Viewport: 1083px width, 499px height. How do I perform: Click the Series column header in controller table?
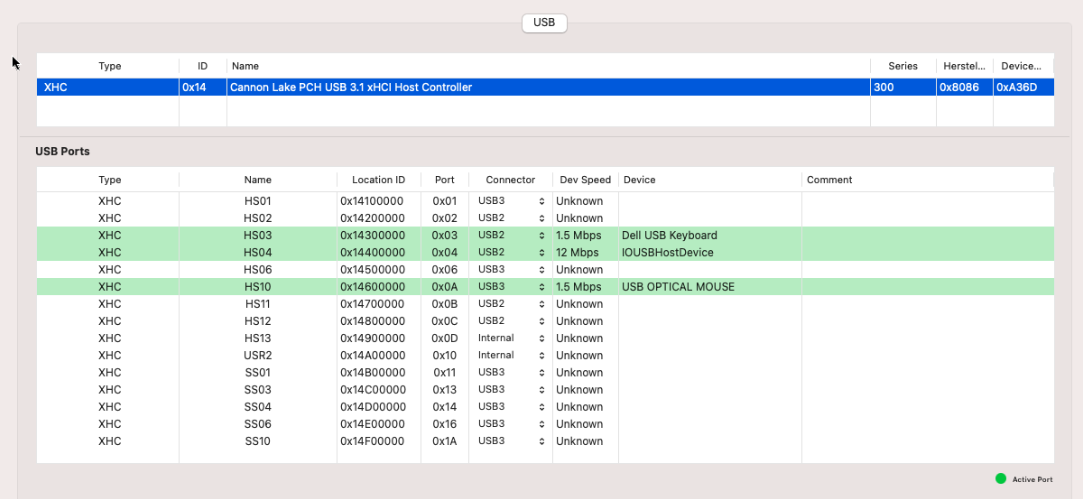(x=902, y=66)
